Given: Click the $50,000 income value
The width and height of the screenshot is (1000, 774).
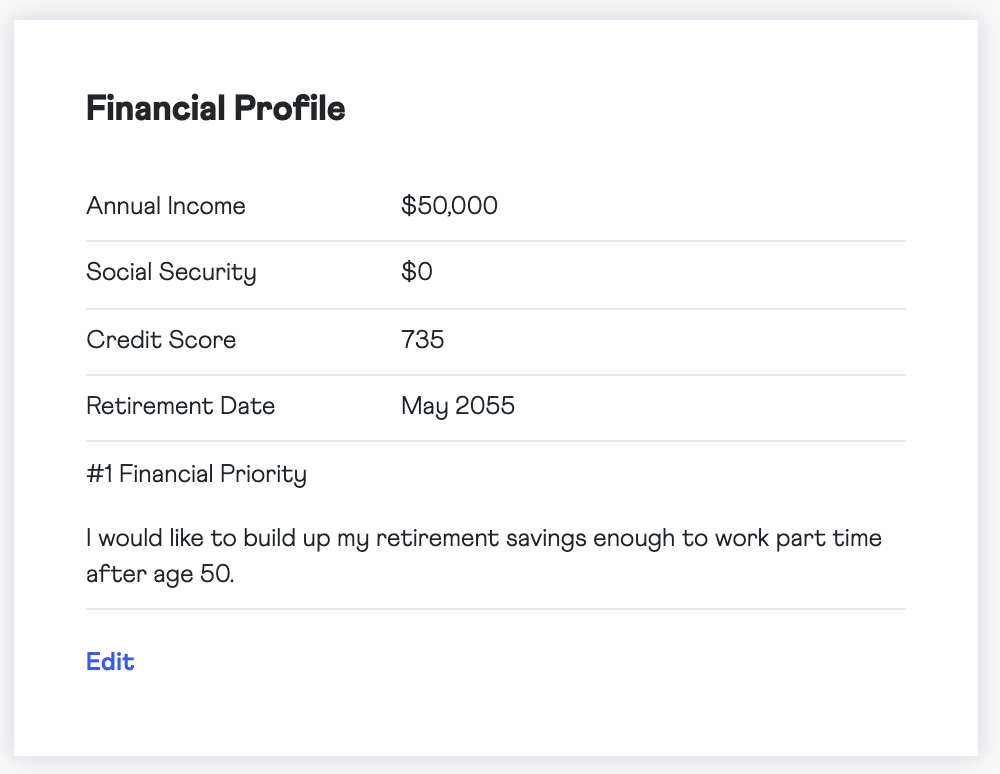Looking at the screenshot, I should tap(449, 206).
